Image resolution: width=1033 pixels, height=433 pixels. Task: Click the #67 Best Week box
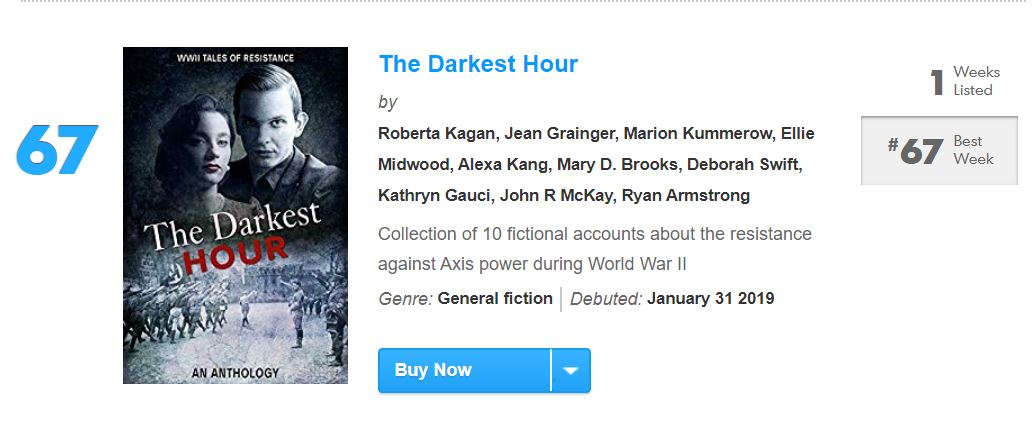pos(939,151)
